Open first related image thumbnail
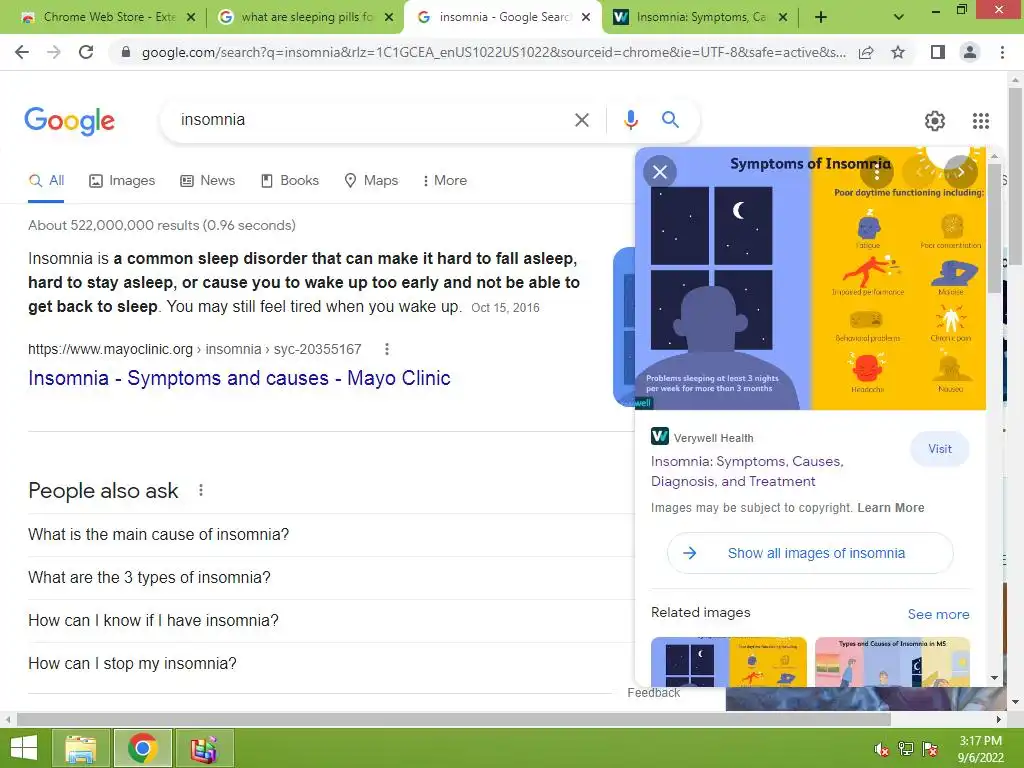1024x768 pixels. (729, 662)
